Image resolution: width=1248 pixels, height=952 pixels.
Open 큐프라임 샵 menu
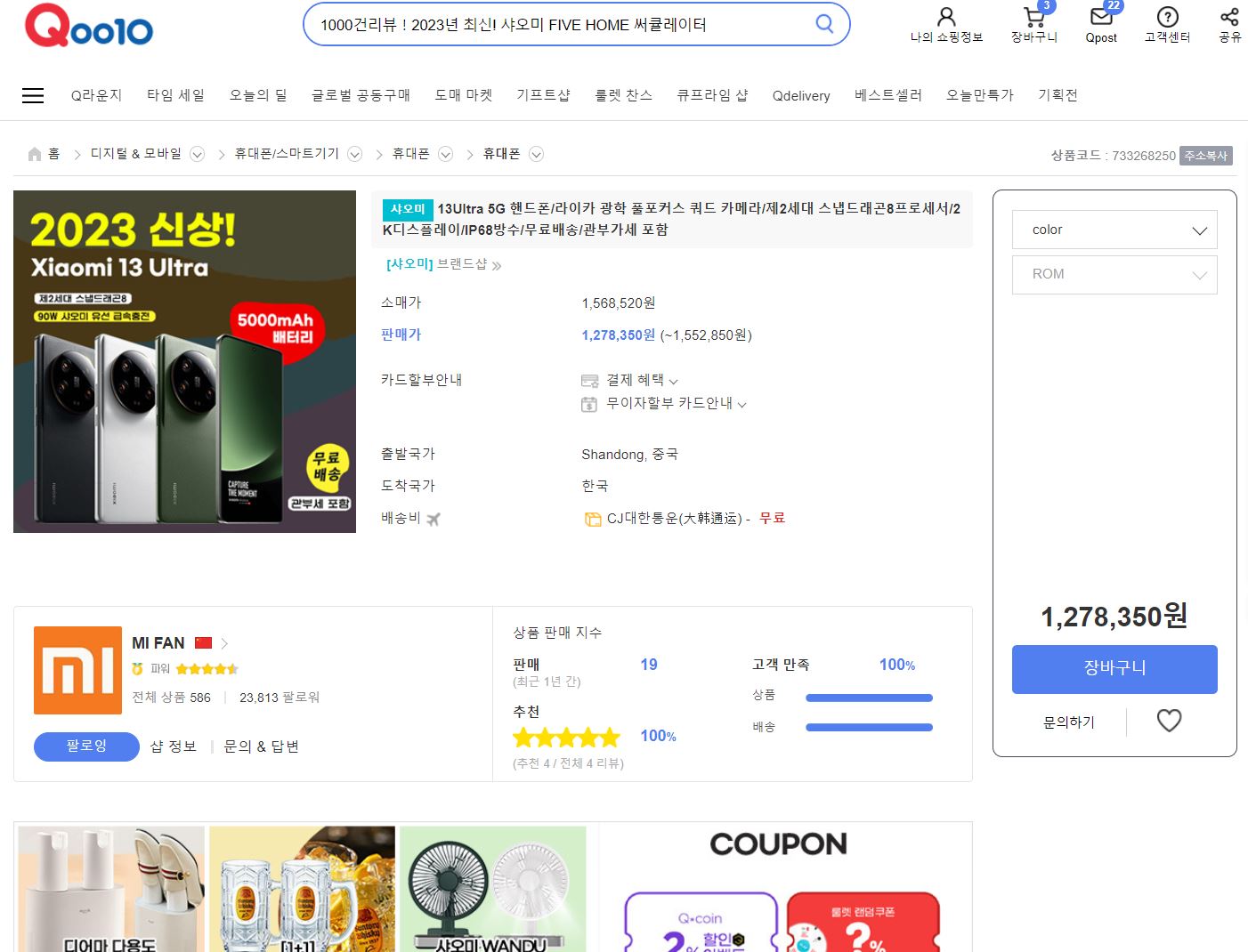click(x=712, y=95)
